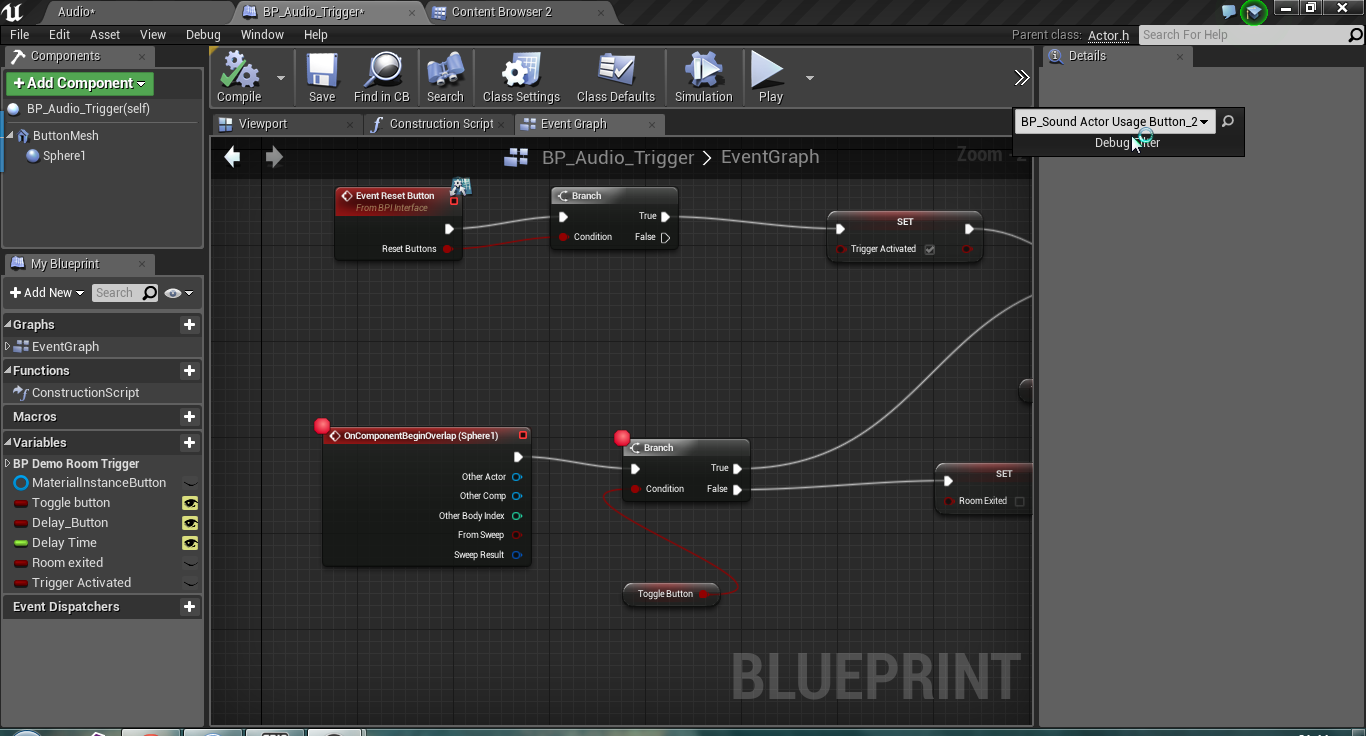
Task: Open the Debug menu
Action: (x=203, y=34)
